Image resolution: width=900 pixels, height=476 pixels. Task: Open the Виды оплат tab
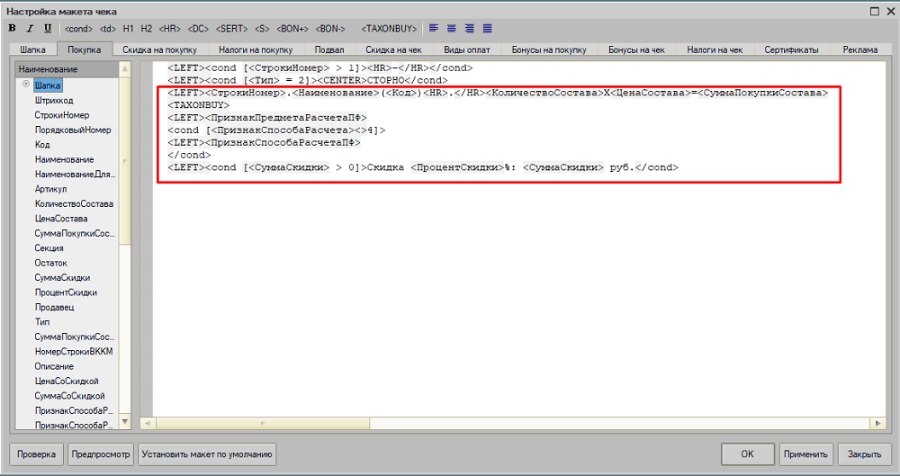click(467, 50)
